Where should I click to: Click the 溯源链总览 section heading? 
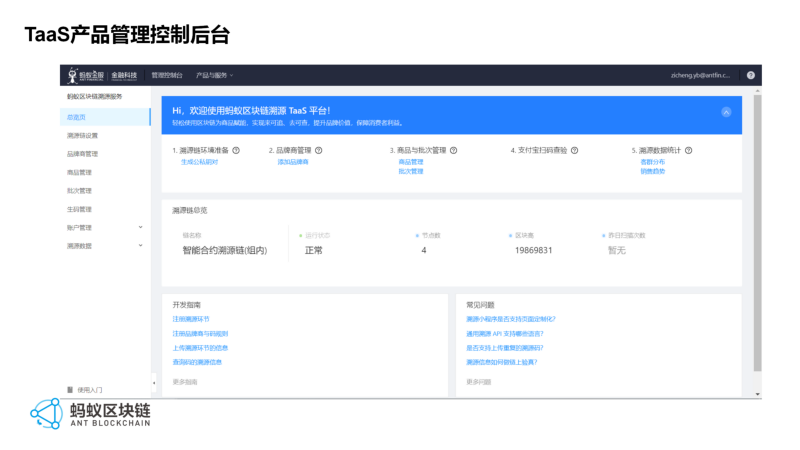point(190,210)
